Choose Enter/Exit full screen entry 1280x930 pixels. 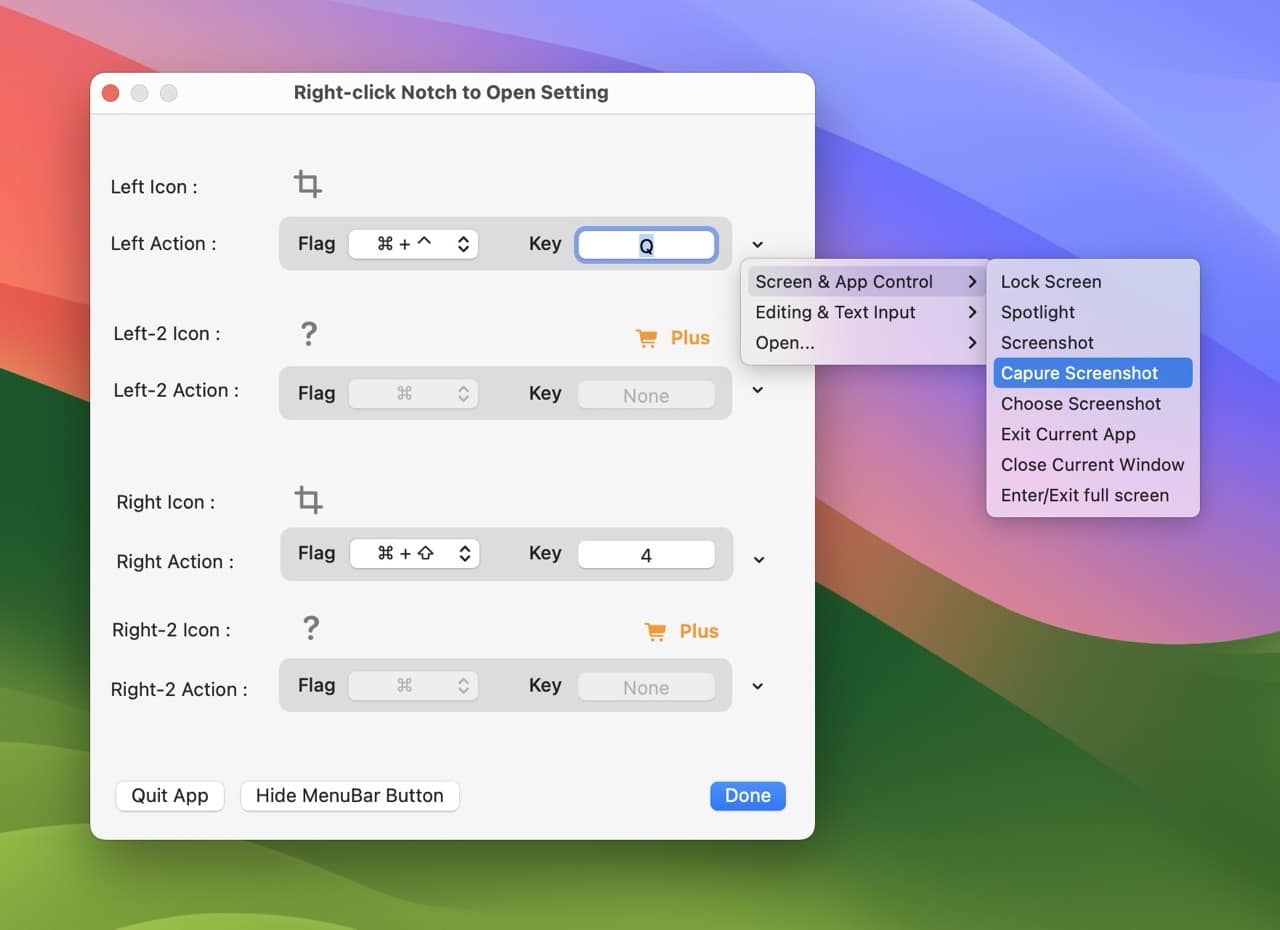click(x=1092, y=495)
